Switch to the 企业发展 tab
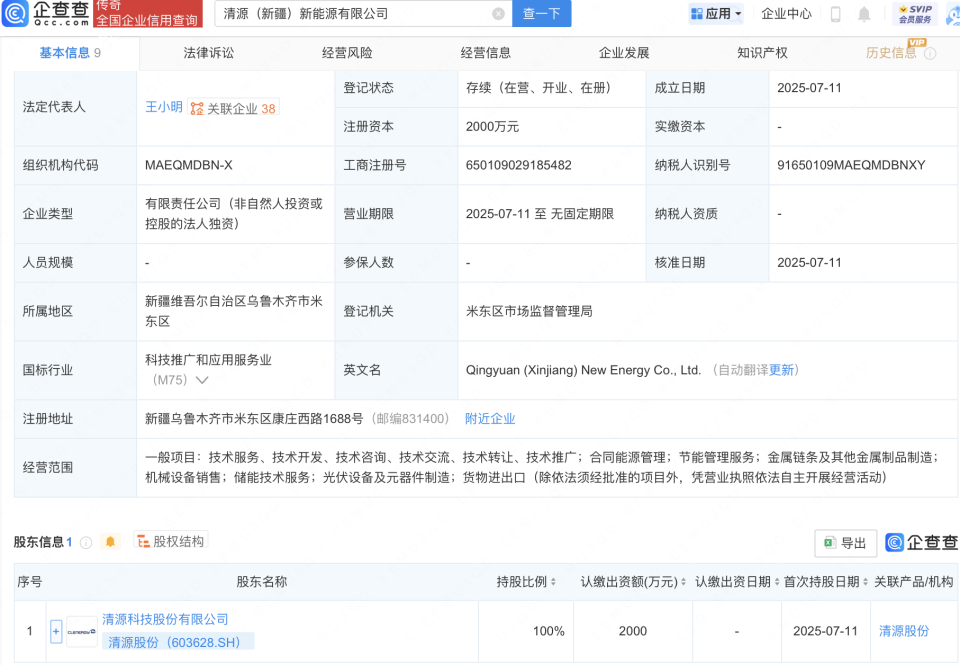Image resolution: width=960 pixels, height=665 pixels. 624,53
